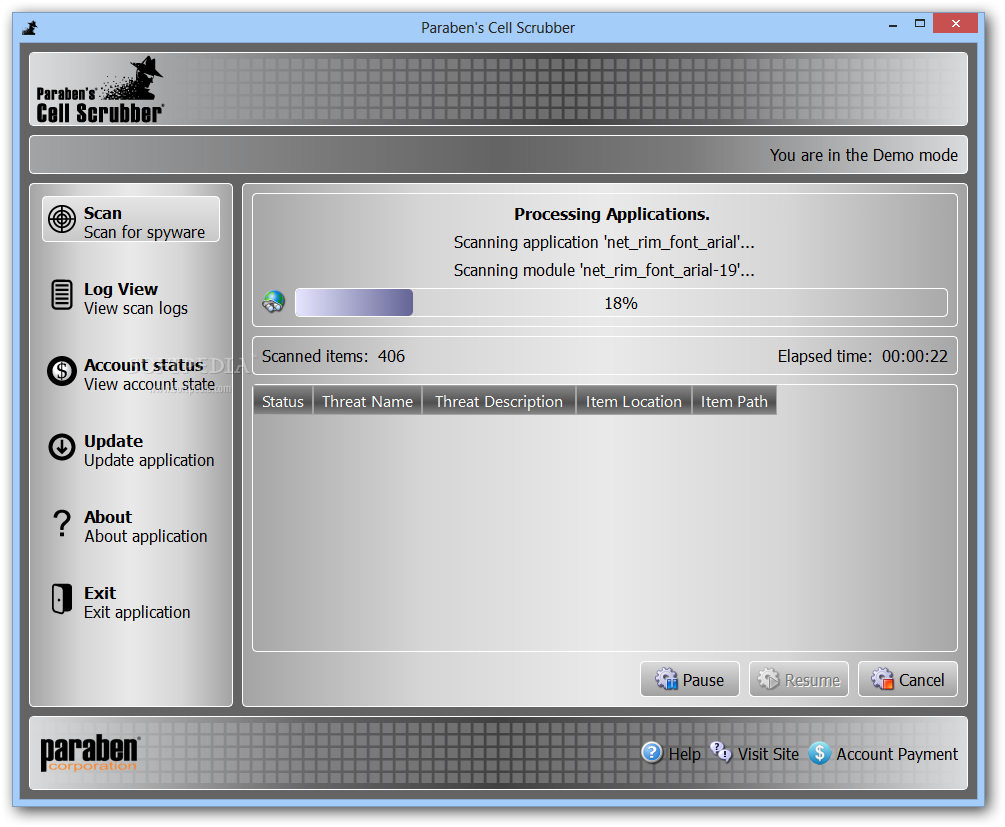Screen dimensions: 1005x827
Task: Click 'Elapsed time: 00:00:22' text
Action: pos(862,356)
